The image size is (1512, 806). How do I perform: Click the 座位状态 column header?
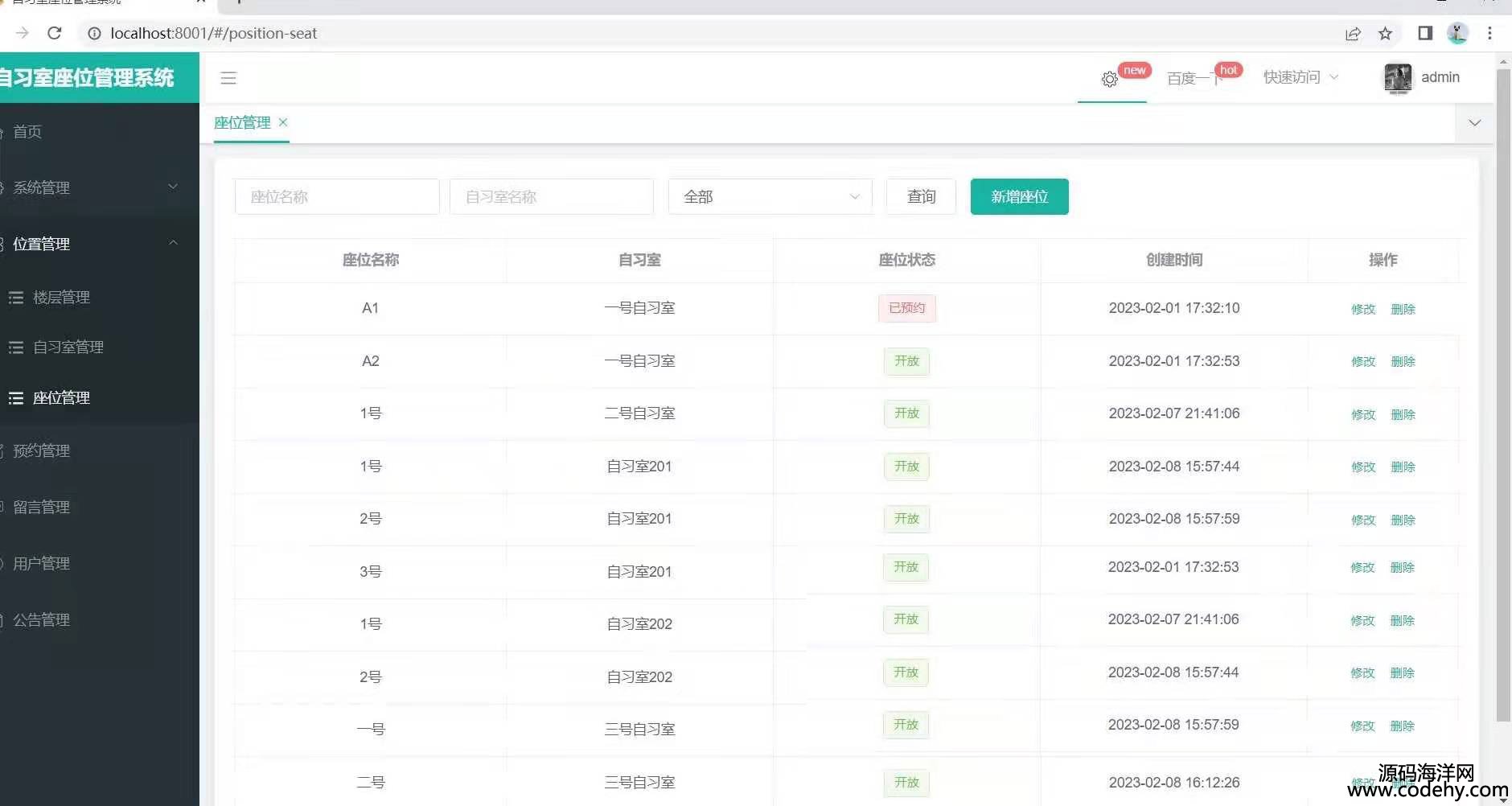click(x=907, y=260)
